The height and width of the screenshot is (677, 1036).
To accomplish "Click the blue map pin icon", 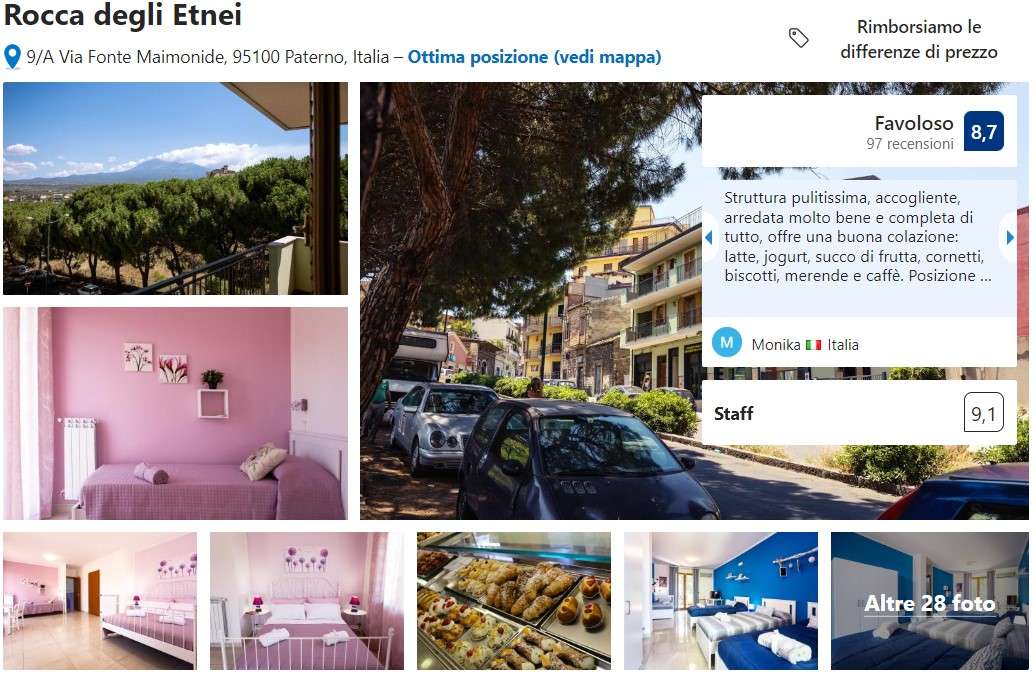I will point(12,57).
